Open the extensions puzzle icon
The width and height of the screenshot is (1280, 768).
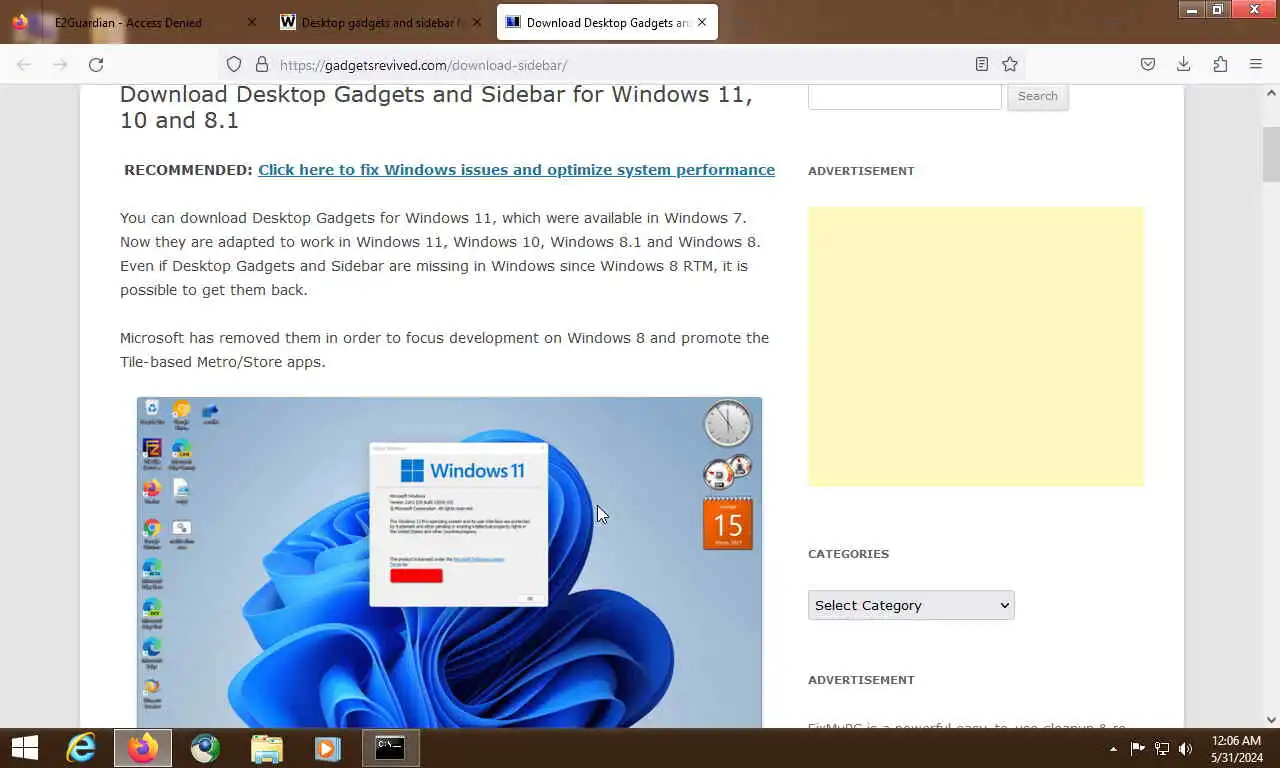pyautogui.click(x=1220, y=65)
